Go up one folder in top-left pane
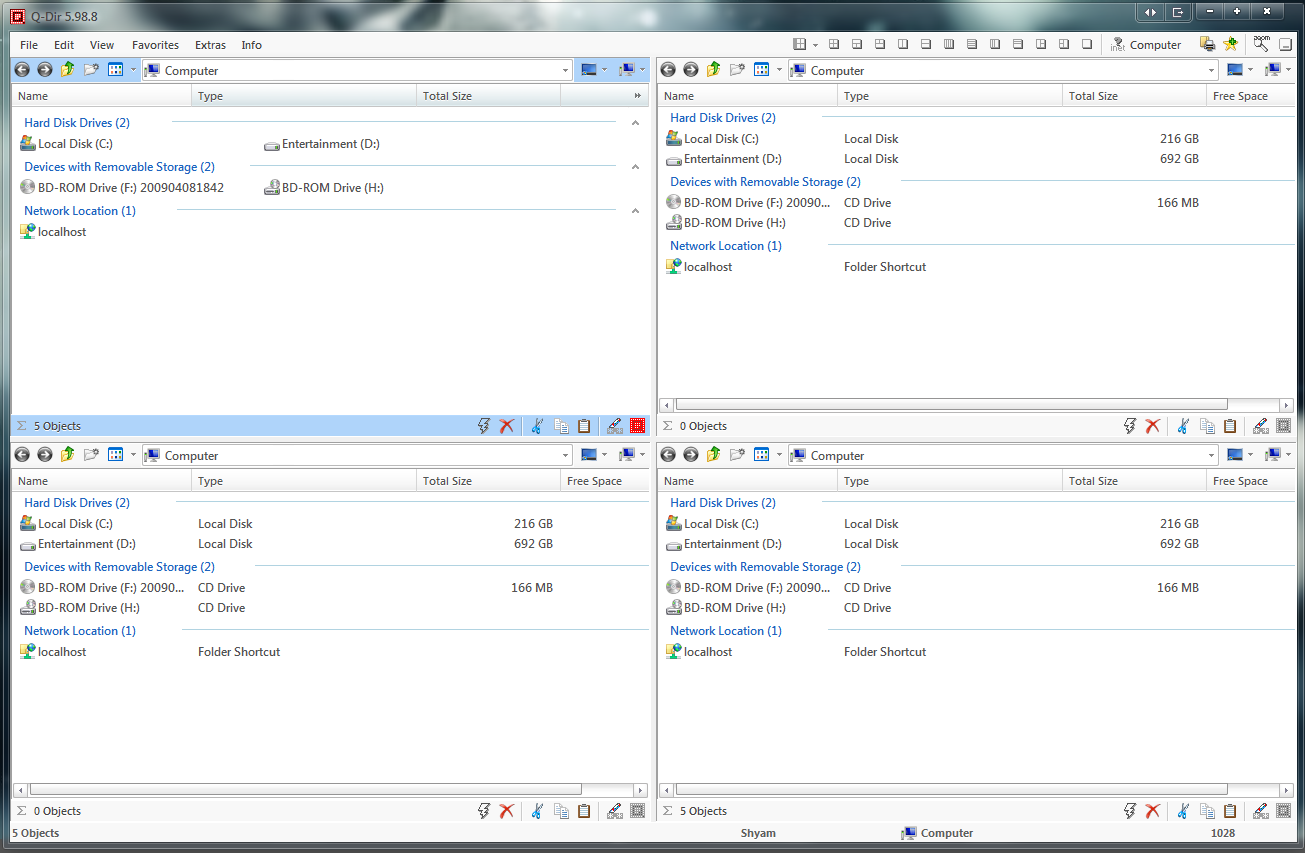1305x853 pixels. [68, 70]
